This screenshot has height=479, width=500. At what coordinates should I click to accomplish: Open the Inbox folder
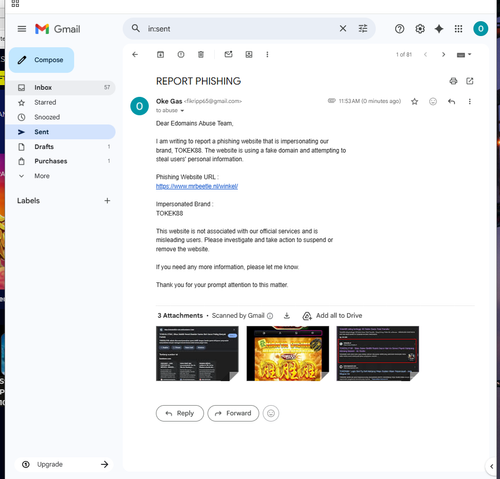coord(61,87)
